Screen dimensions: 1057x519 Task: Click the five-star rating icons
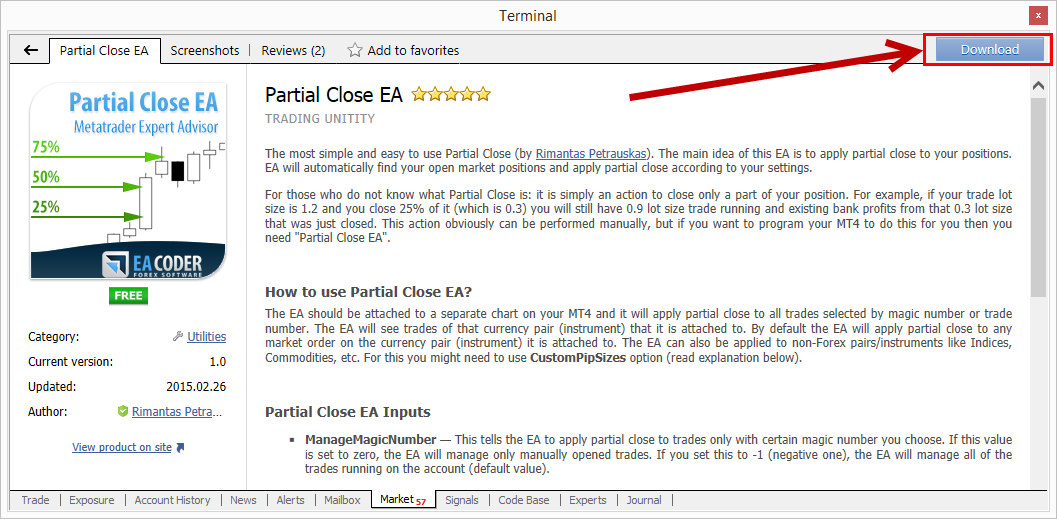point(452,94)
